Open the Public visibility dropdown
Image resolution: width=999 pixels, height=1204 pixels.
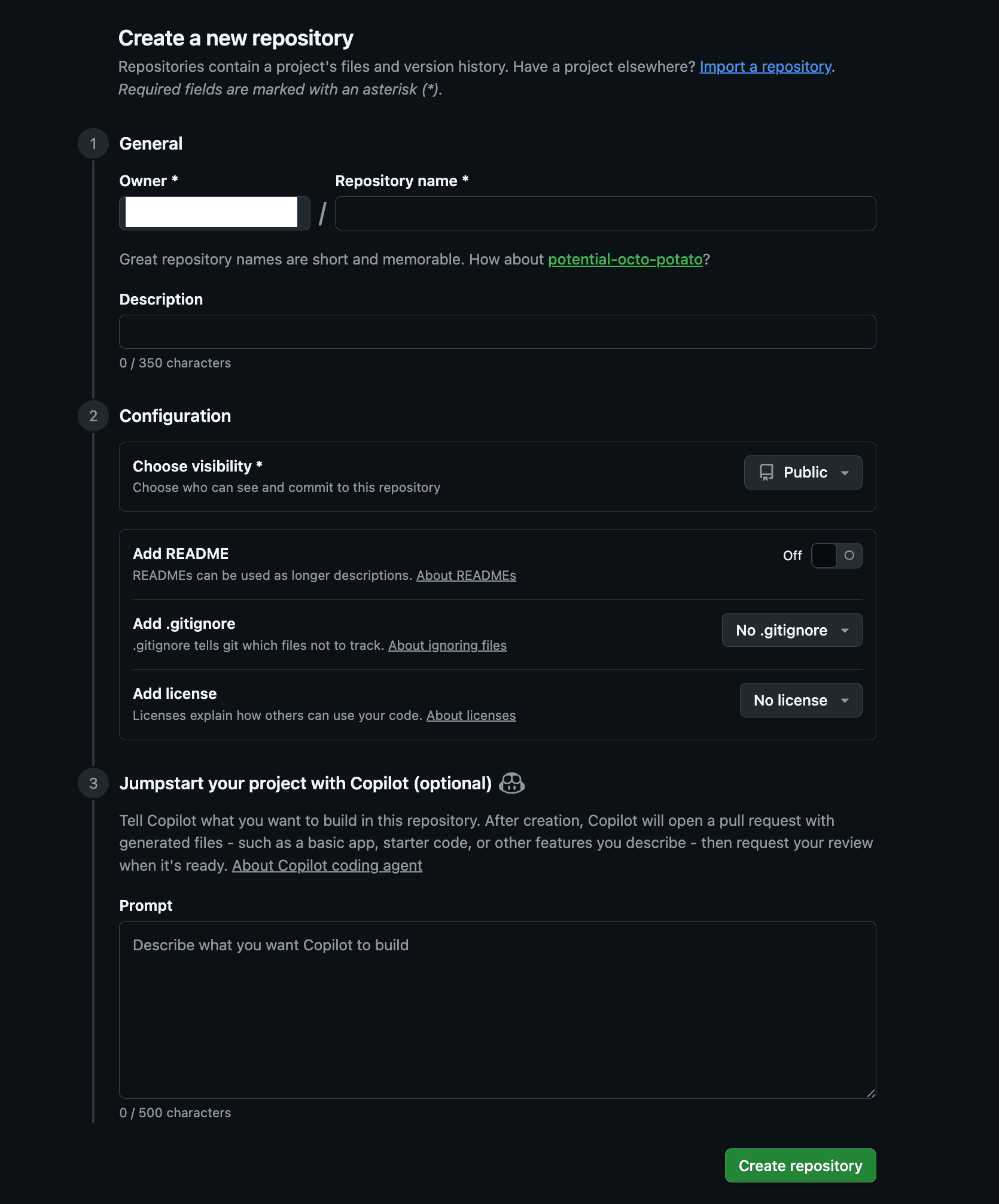coord(803,472)
